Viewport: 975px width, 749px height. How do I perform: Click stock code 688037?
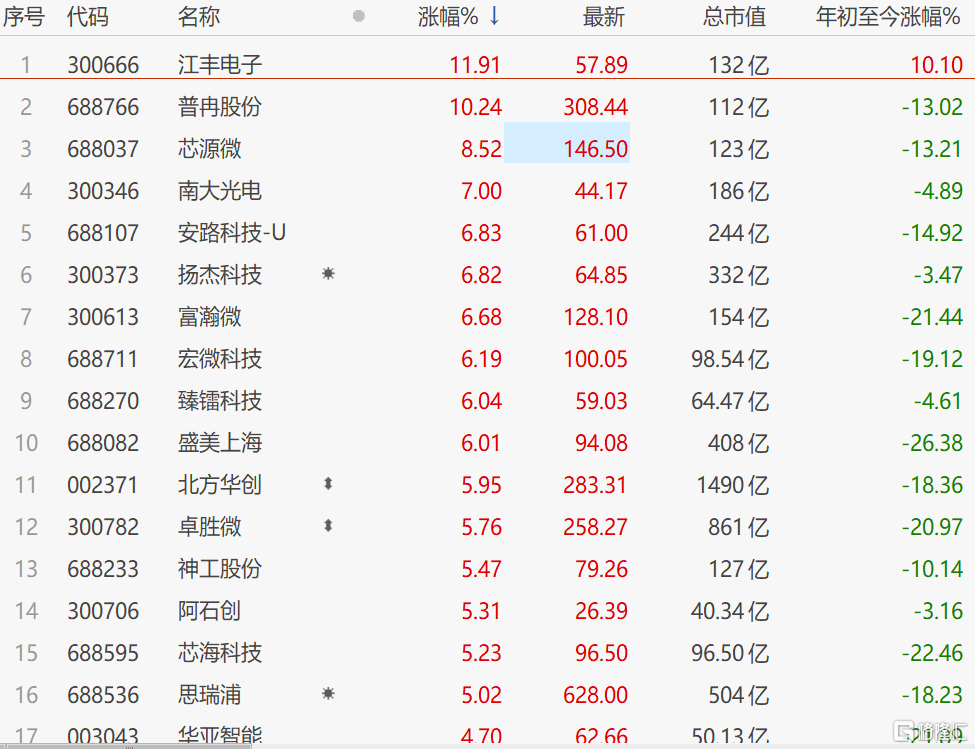coord(103,149)
